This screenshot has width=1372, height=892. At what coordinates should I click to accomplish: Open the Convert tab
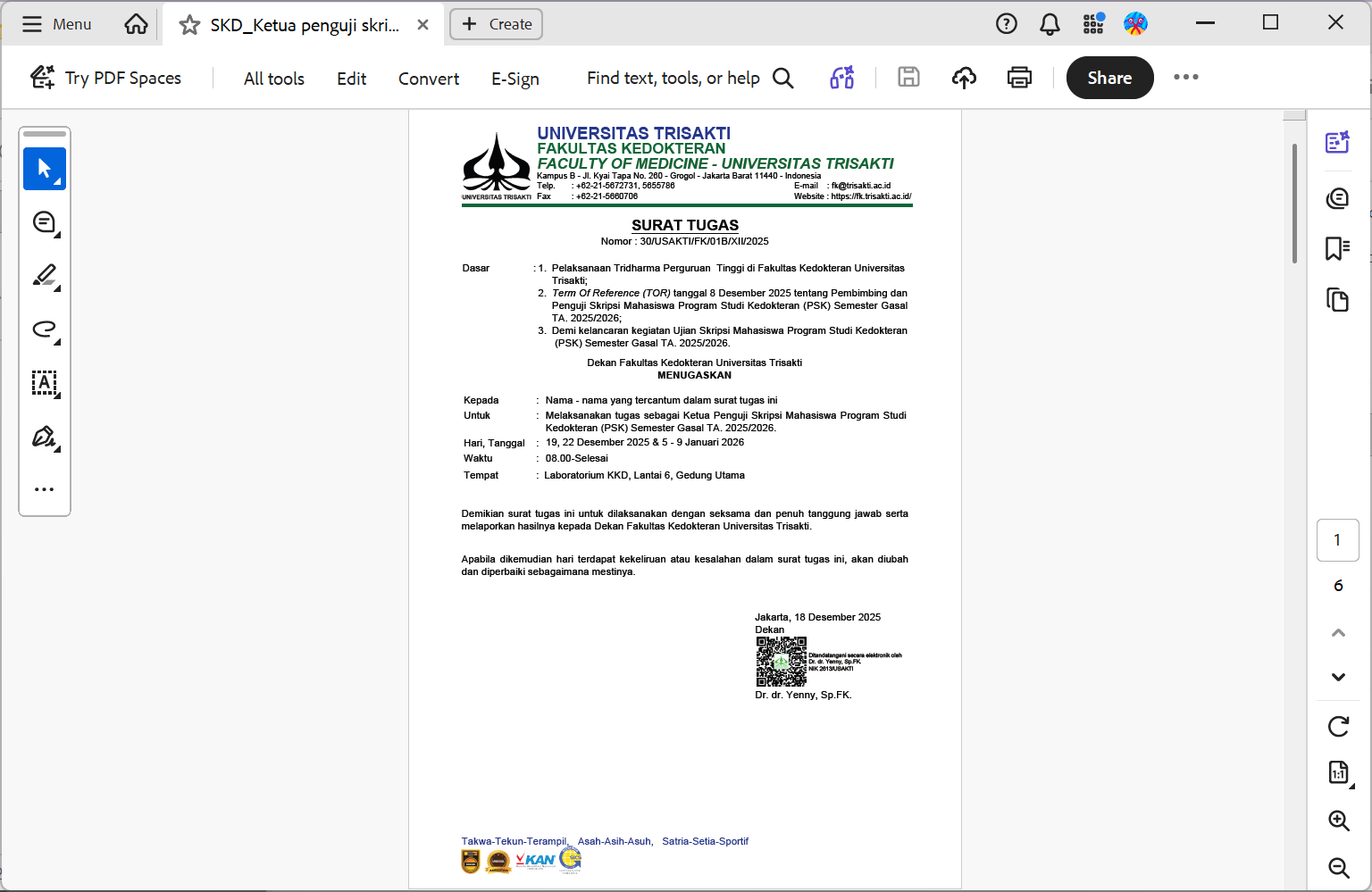[428, 79]
